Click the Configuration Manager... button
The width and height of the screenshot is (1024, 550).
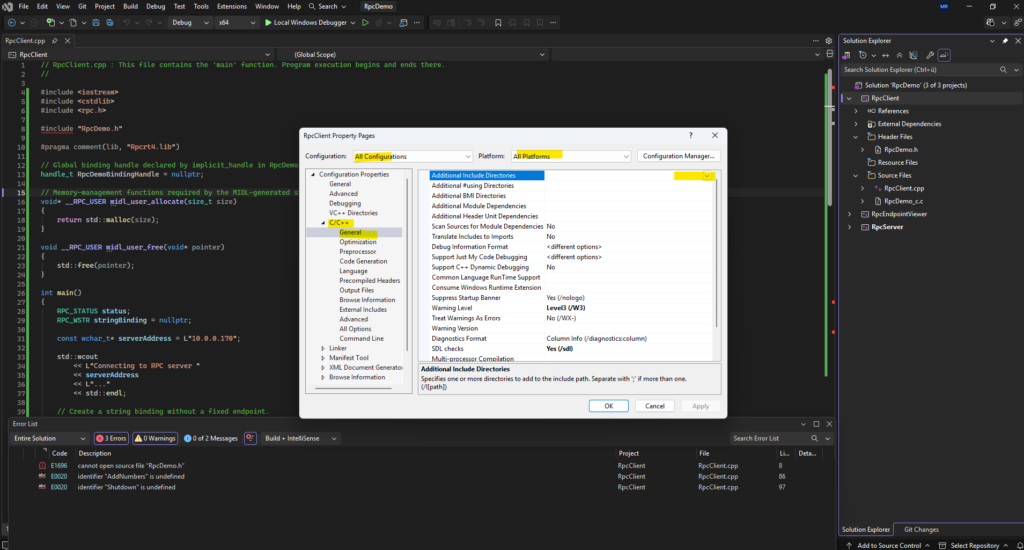coord(679,156)
